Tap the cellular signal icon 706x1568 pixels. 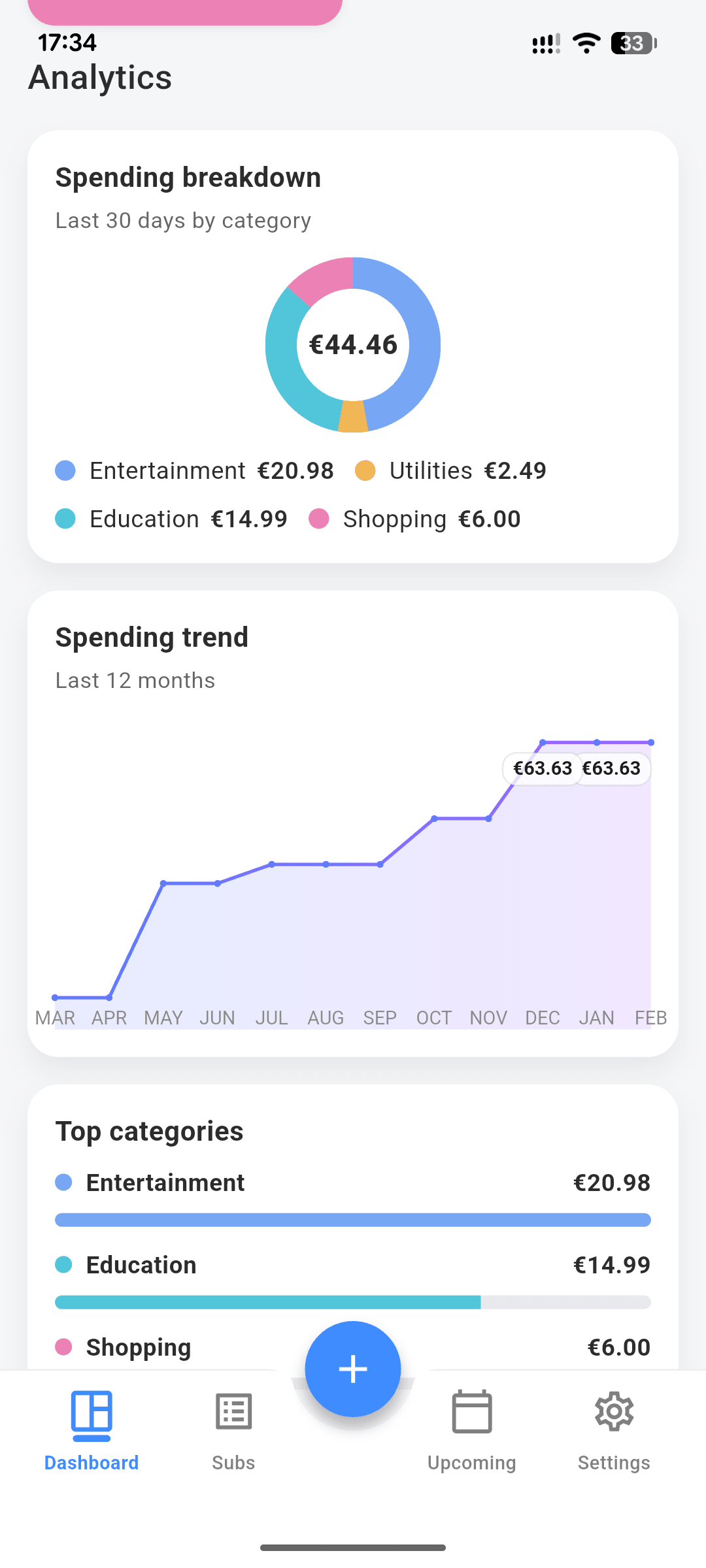coord(546,44)
